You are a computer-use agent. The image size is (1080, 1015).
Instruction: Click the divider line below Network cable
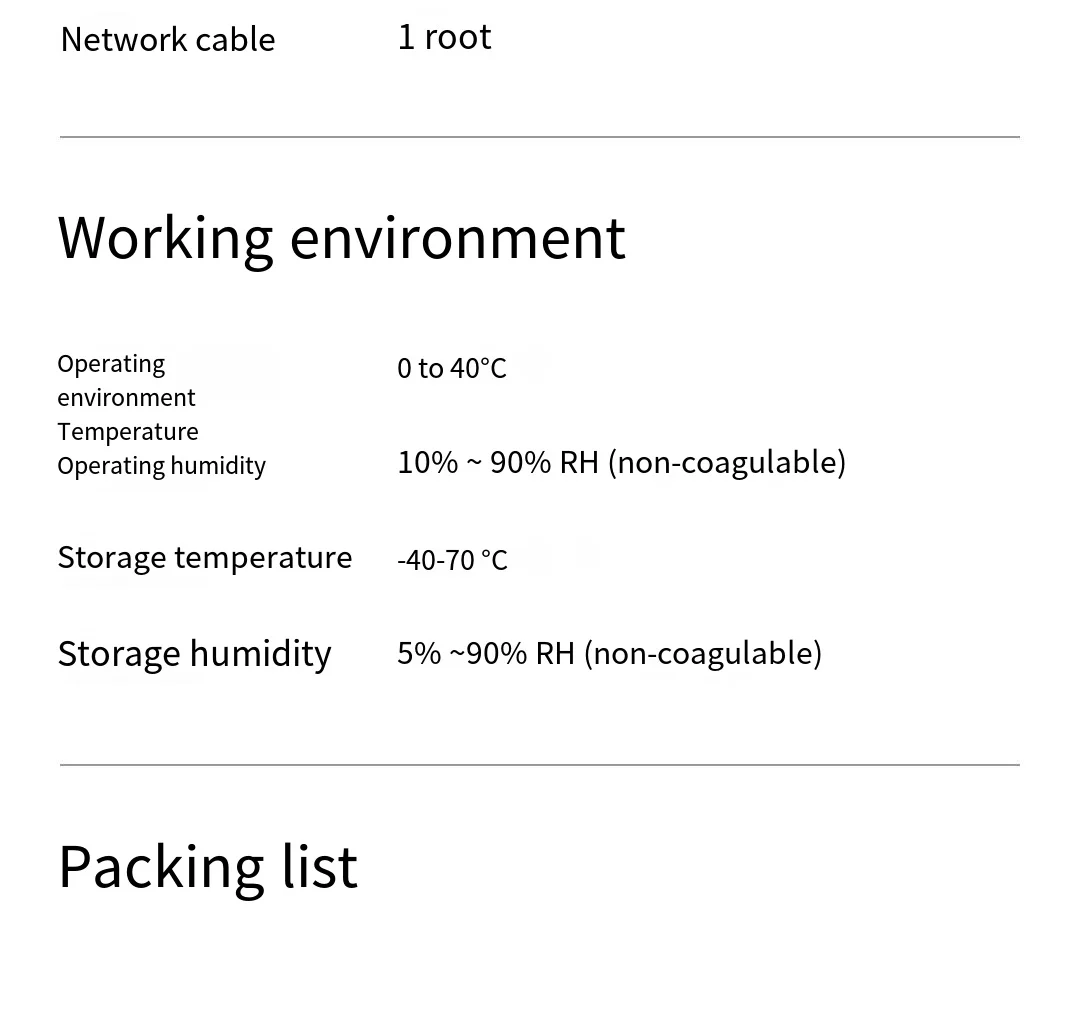point(540,137)
